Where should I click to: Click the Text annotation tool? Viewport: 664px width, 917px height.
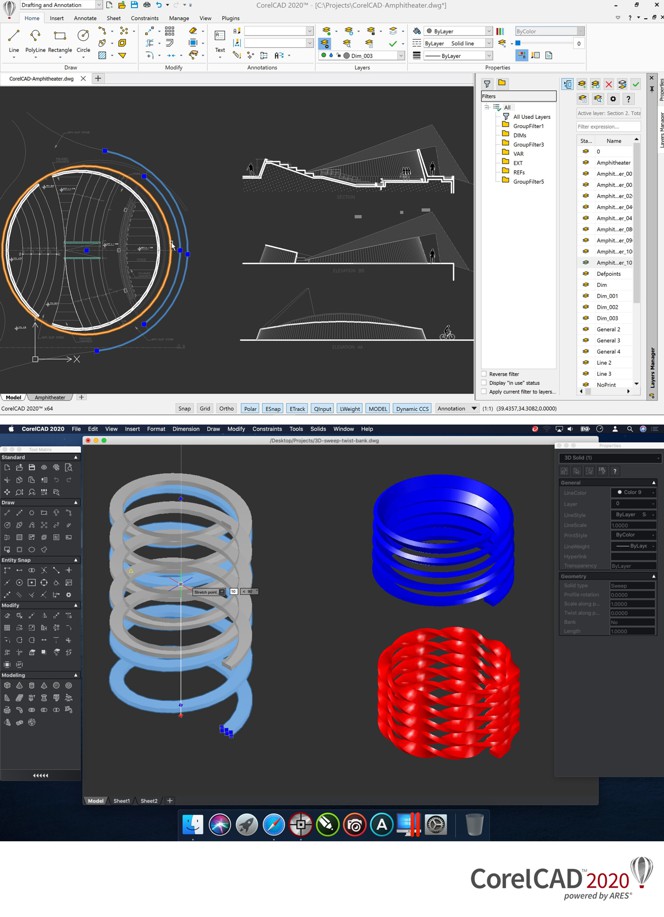[220, 39]
